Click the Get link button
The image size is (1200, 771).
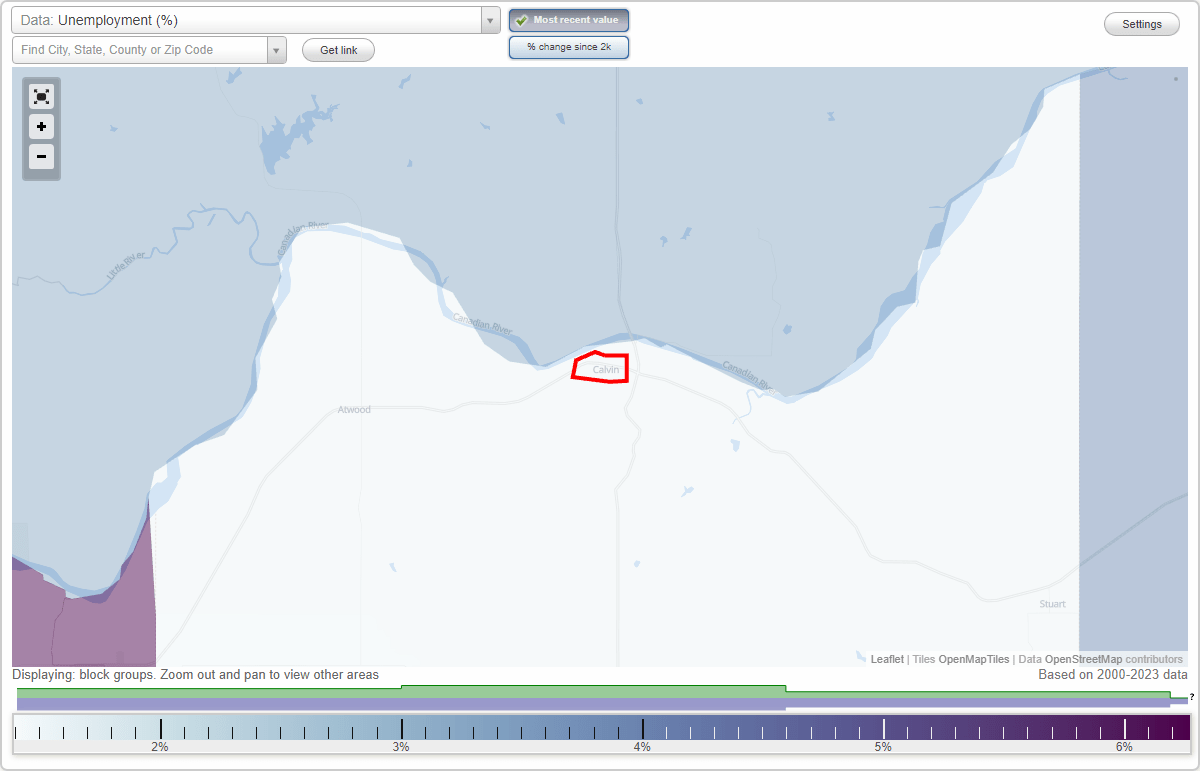tap(338, 50)
